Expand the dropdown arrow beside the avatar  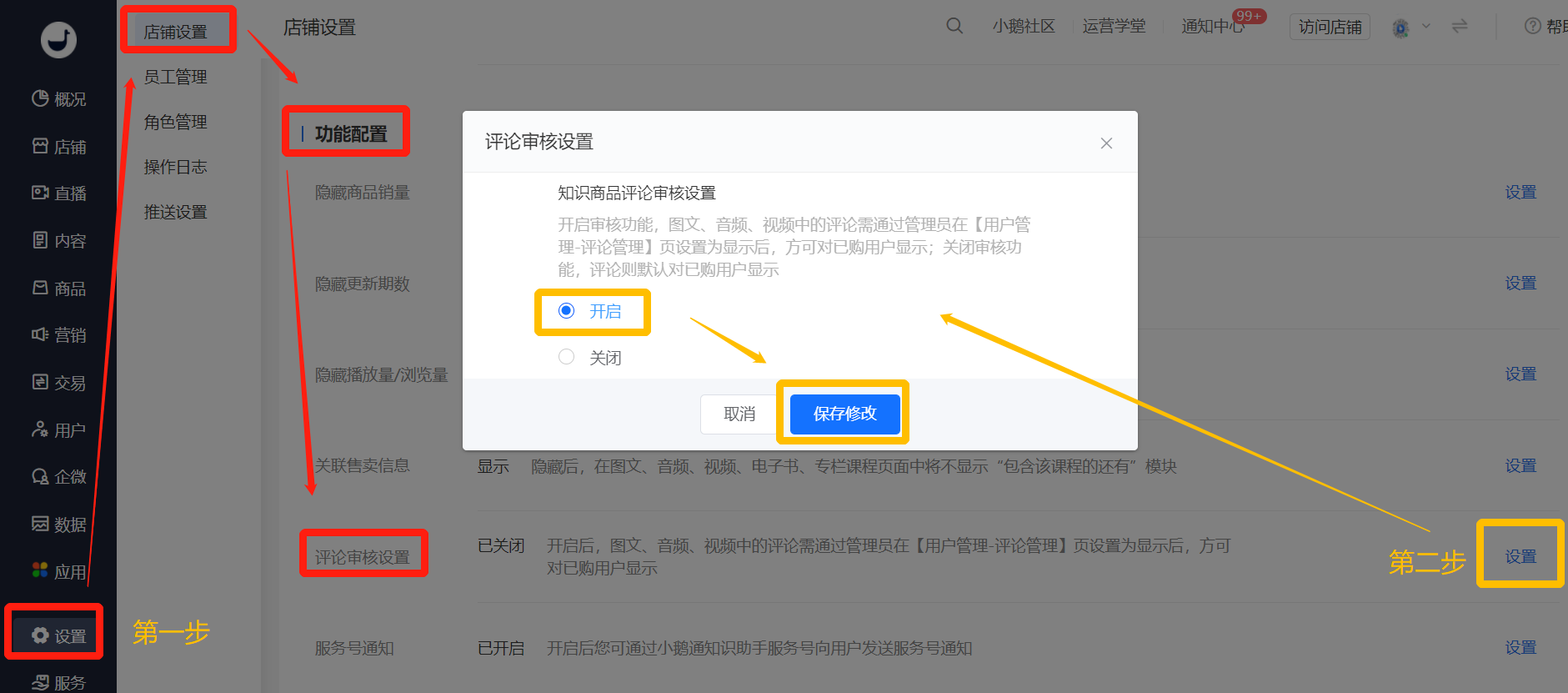click(1426, 26)
